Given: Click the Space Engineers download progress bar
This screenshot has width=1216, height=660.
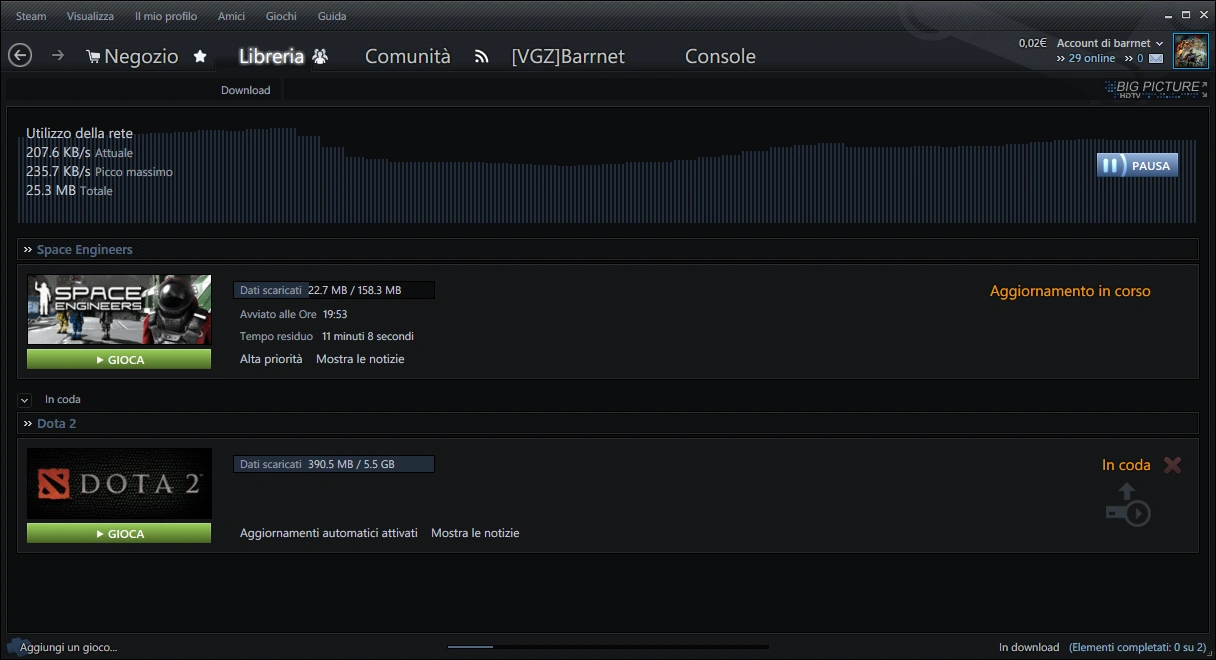Looking at the screenshot, I should point(334,290).
